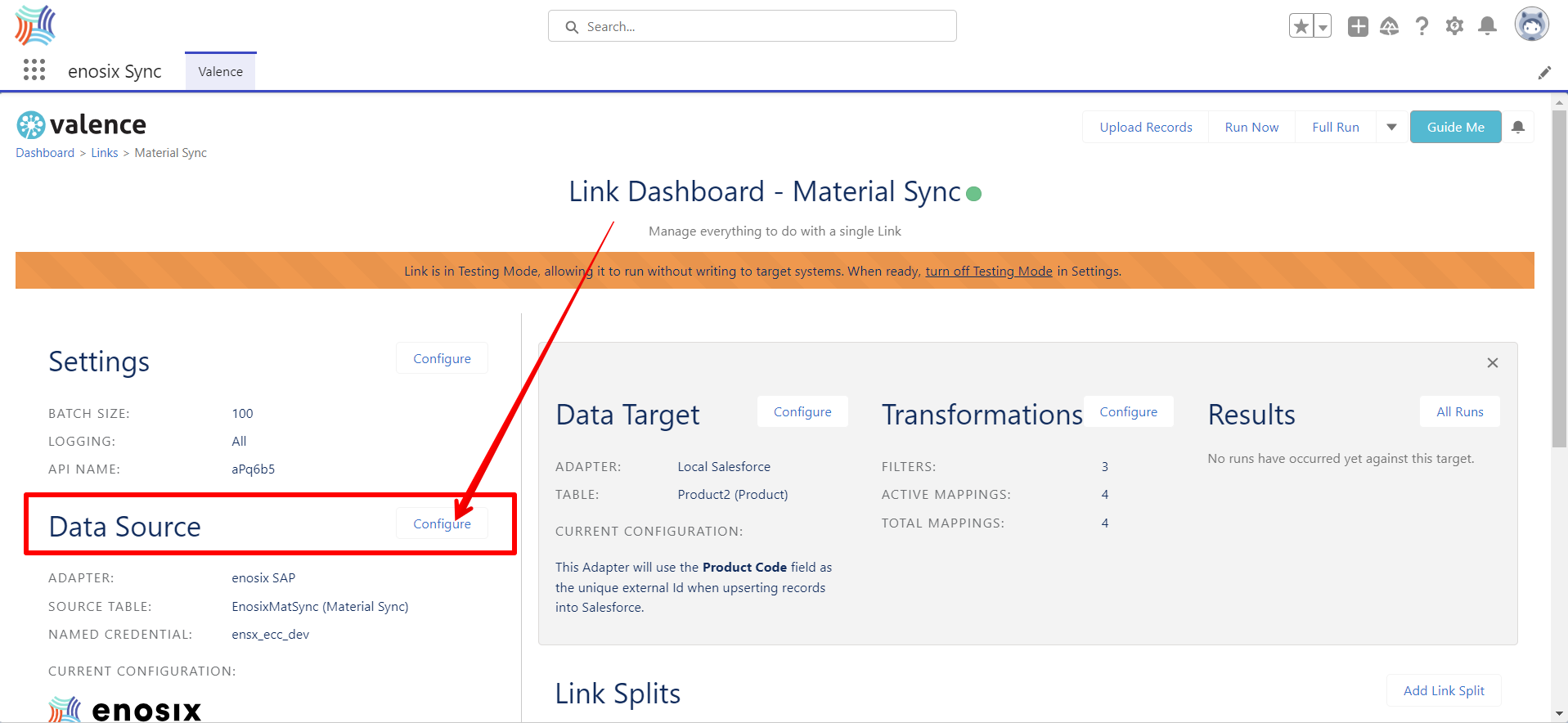Image resolution: width=1568 pixels, height=723 pixels.
Task: Open the favorites list dropdown arrow
Action: pyautogui.click(x=1323, y=26)
